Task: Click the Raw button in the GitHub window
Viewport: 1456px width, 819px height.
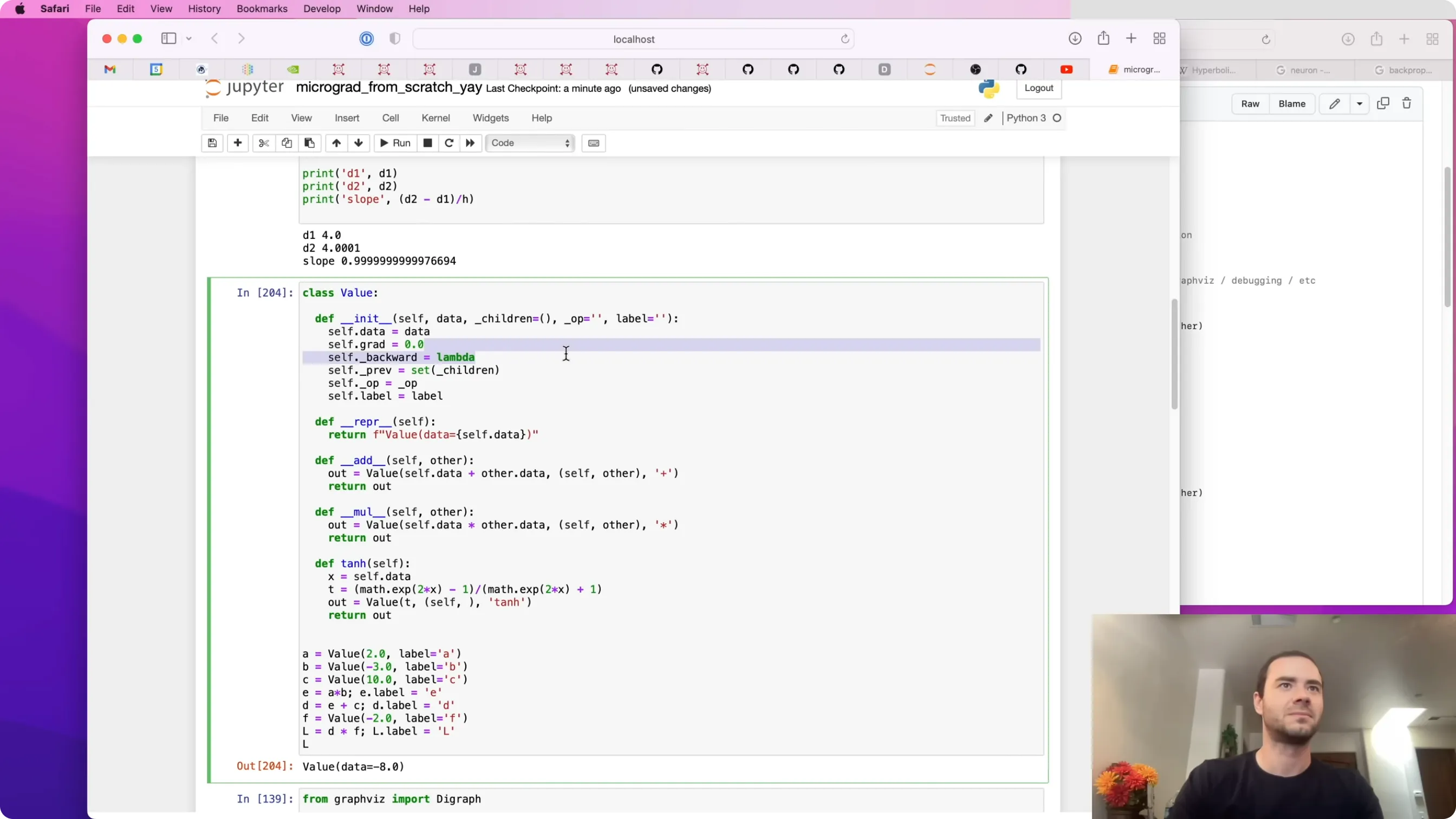Action: pos(1250,104)
